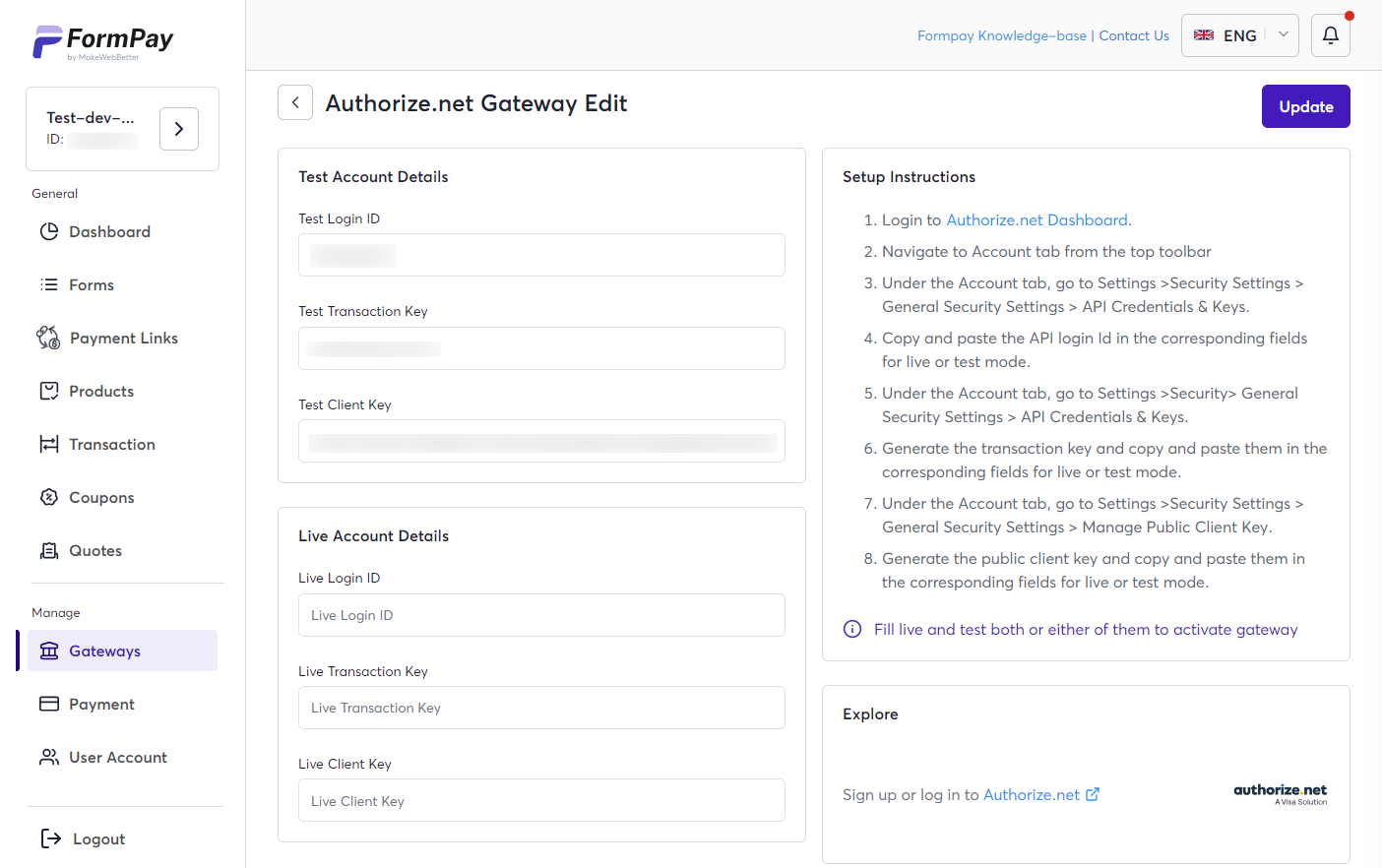Open the Dashboard via its clock icon
This screenshot has width=1382, height=868.
[49, 231]
